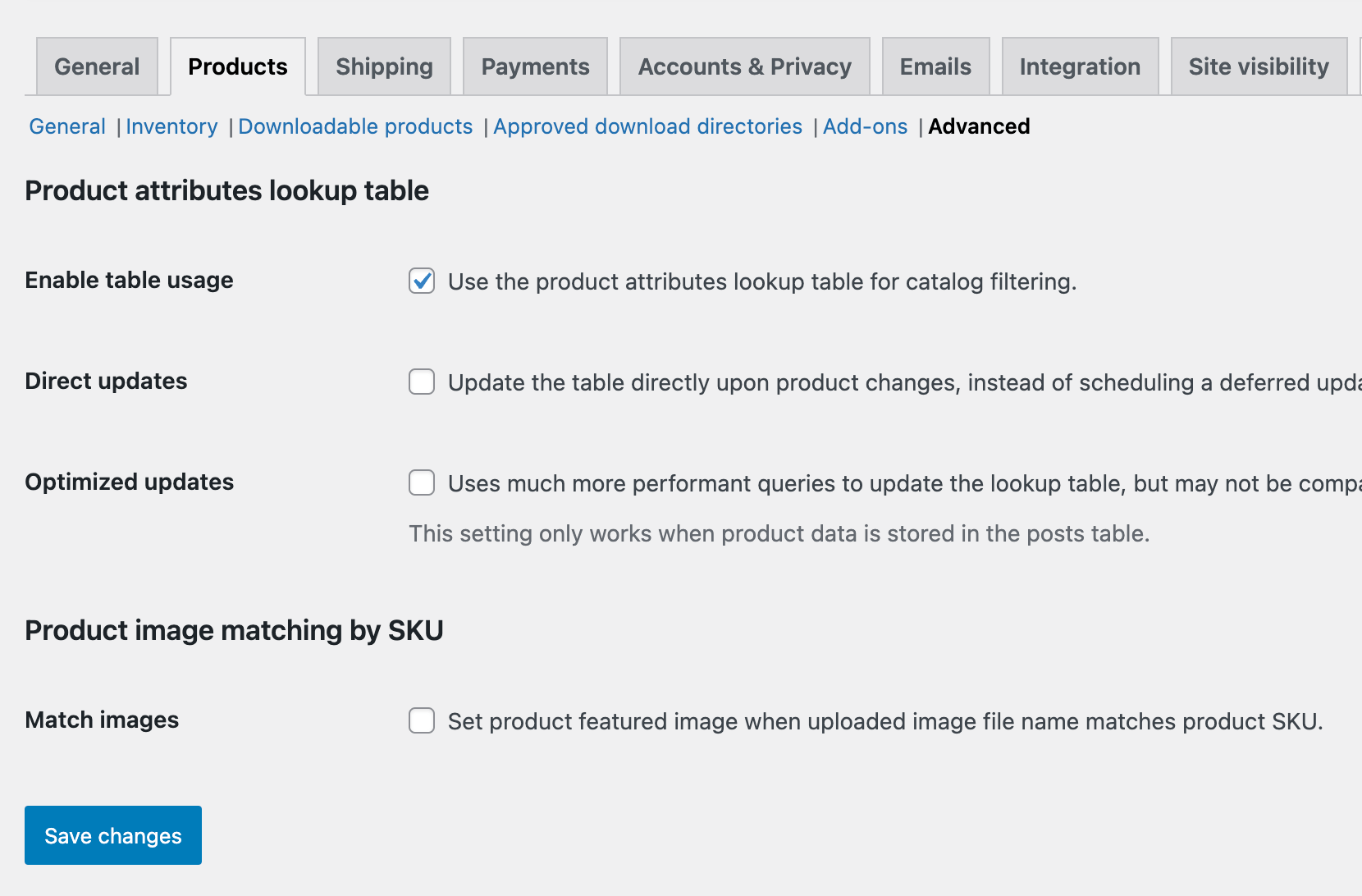This screenshot has width=1362, height=896.
Task: Select the Site visibility tab
Action: pyautogui.click(x=1258, y=66)
